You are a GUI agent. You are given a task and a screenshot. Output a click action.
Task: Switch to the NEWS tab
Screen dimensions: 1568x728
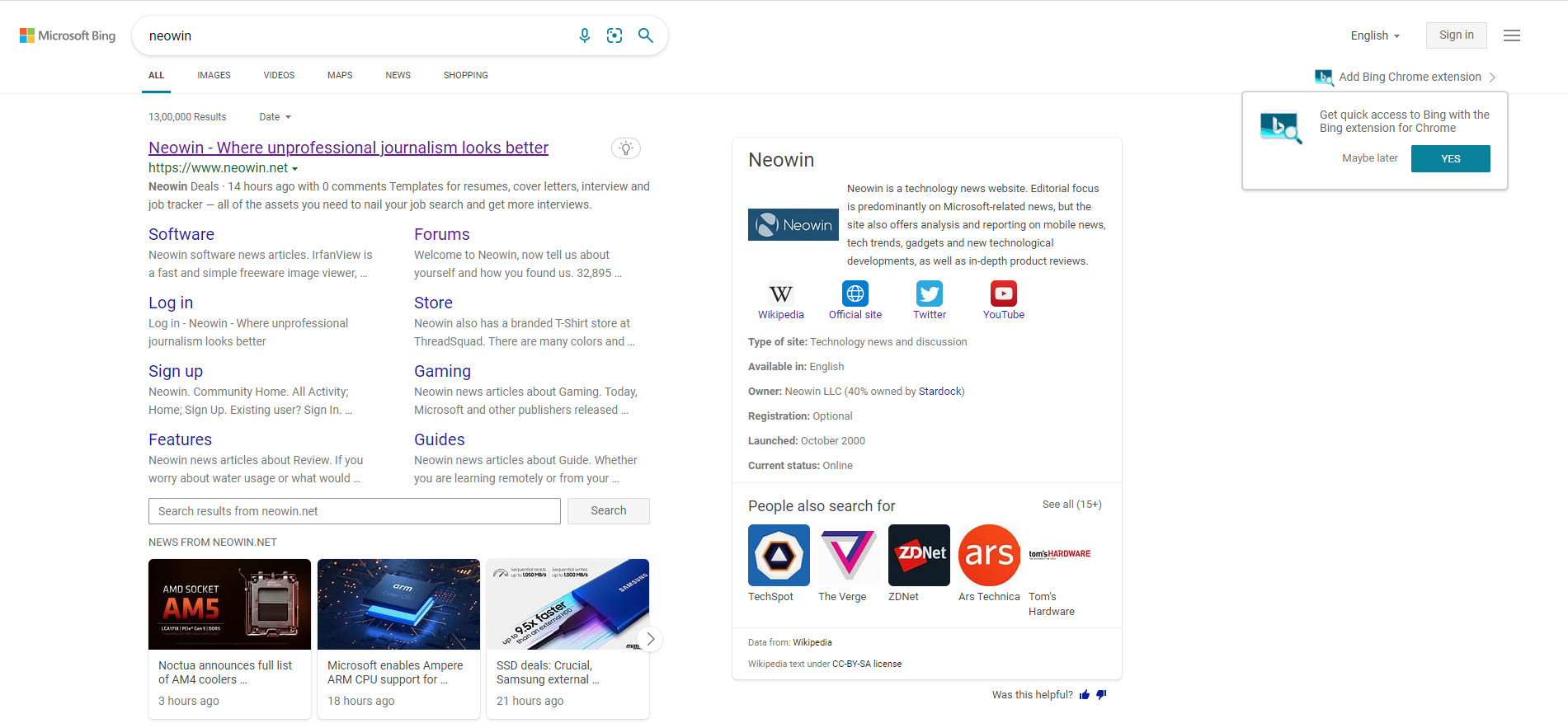pyautogui.click(x=398, y=75)
